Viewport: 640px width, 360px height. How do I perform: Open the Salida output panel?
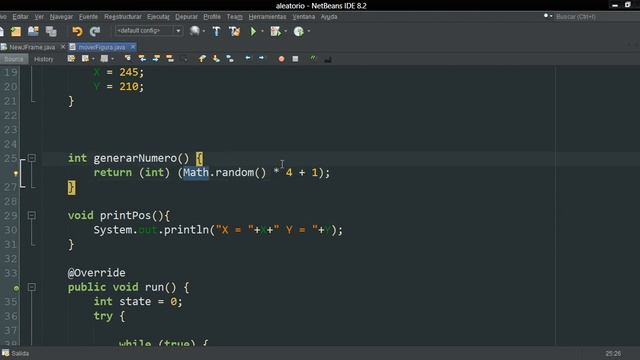(x=16, y=353)
